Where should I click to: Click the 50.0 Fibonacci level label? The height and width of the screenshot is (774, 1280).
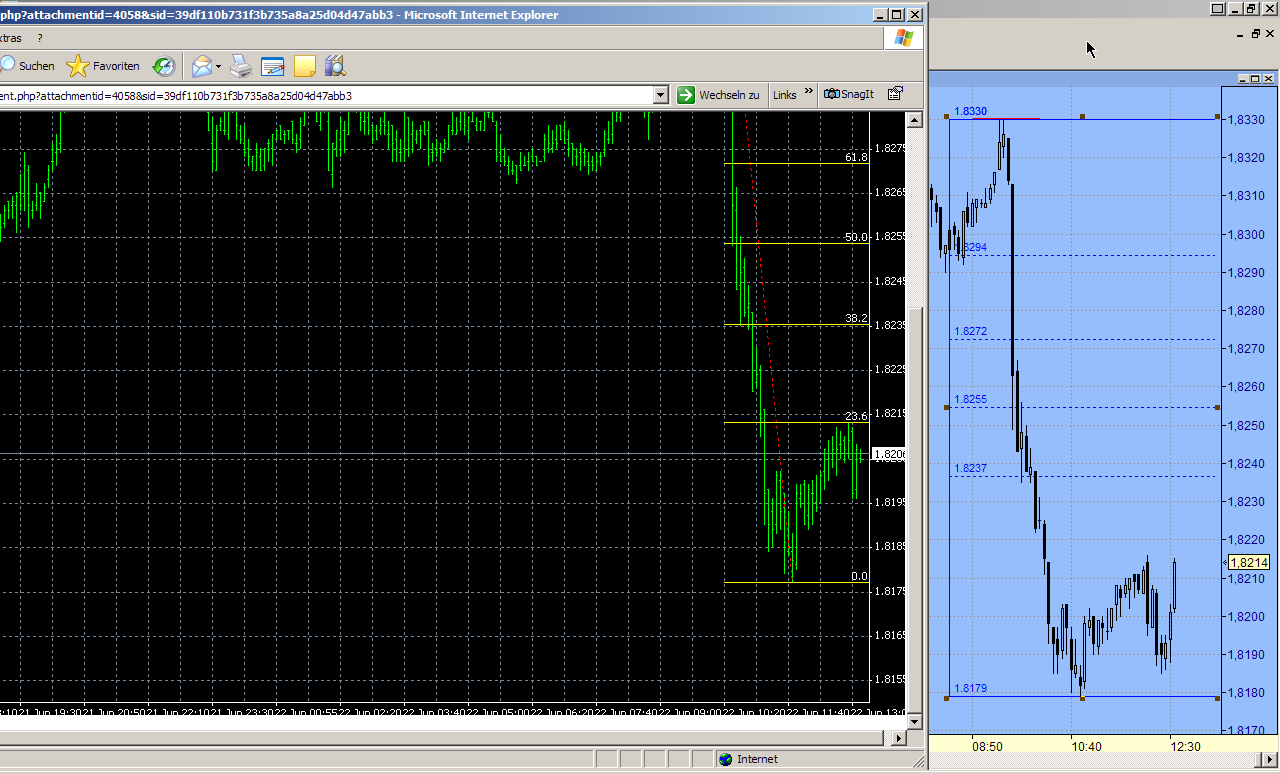[x=856, y=237]
